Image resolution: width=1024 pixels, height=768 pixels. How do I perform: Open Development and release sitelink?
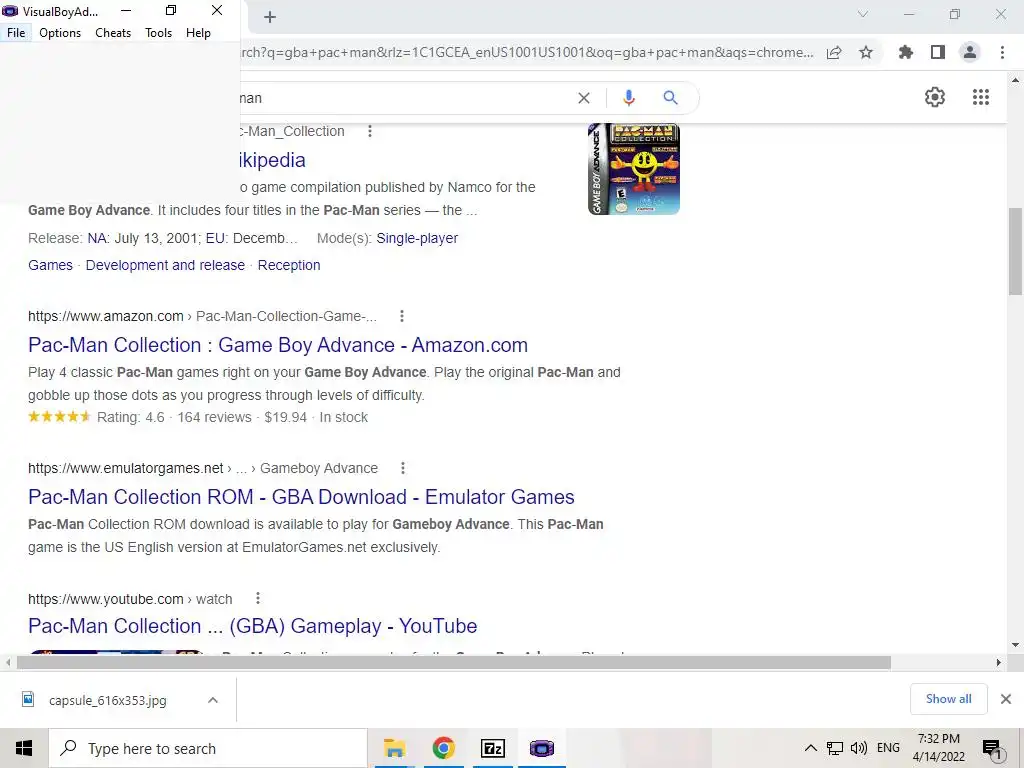tap(165, 265)
